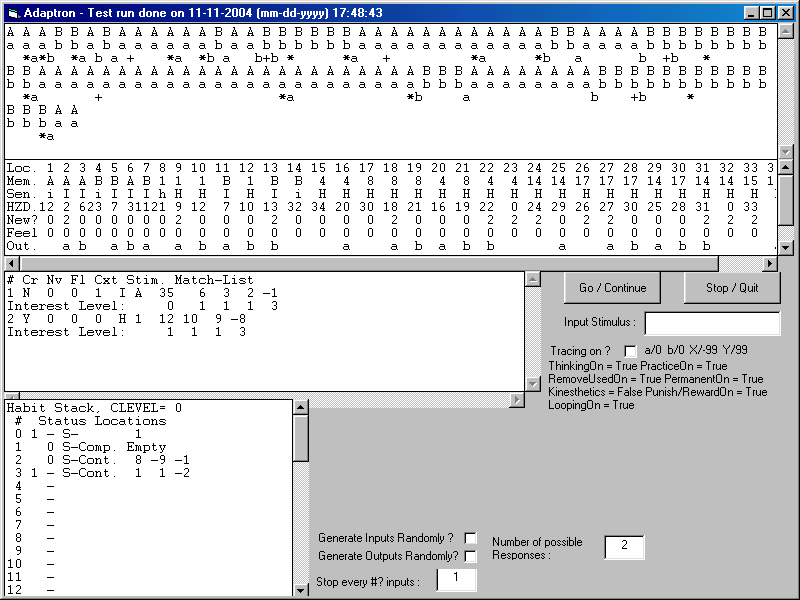800x600 pixels.
Task: Click the 'Stop every #? inputs :' label
Action: (x=368, y=582)
